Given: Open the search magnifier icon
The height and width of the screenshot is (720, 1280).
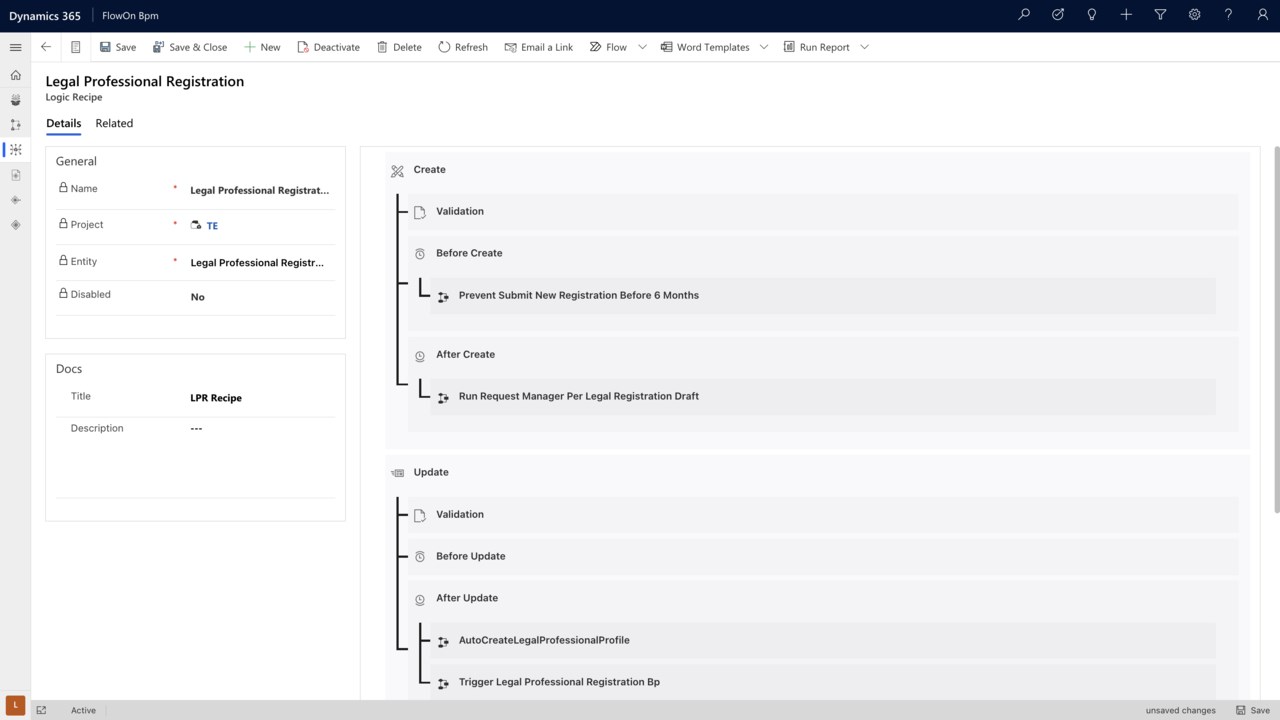Looking at the screenshot, I should [1024, 15].
